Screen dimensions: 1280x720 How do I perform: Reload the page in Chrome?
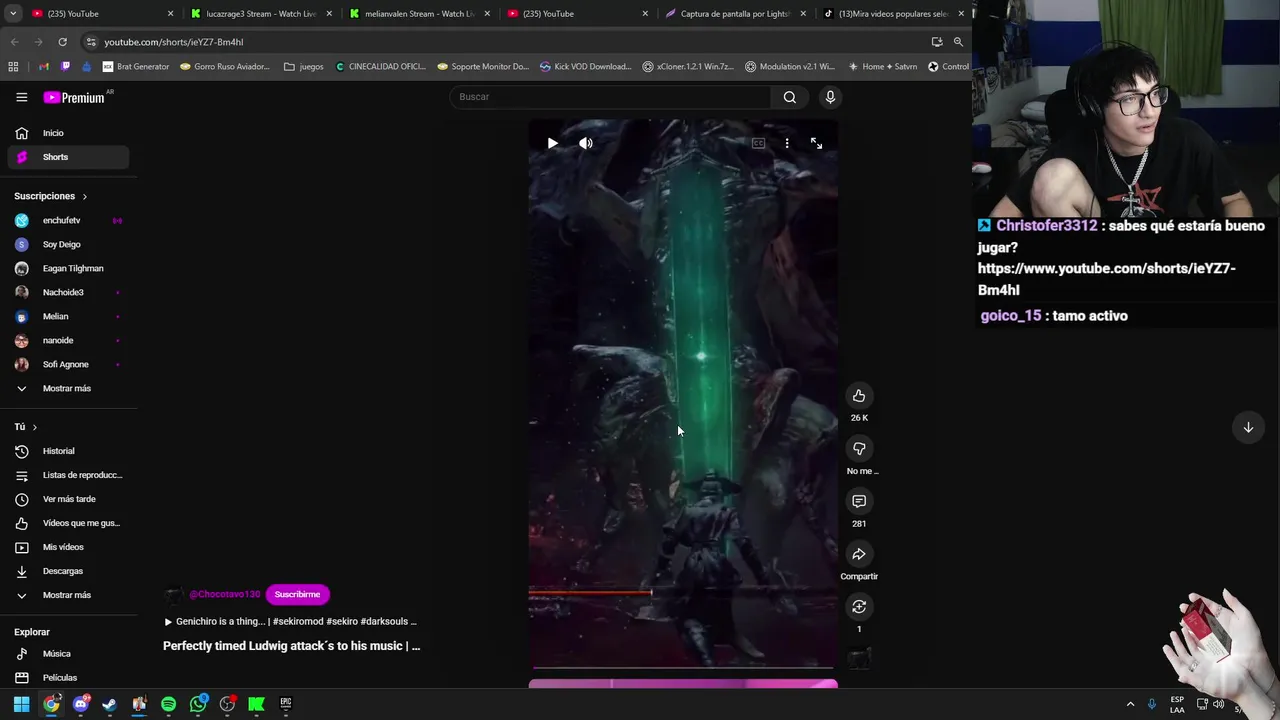click(x=62, y=42)
